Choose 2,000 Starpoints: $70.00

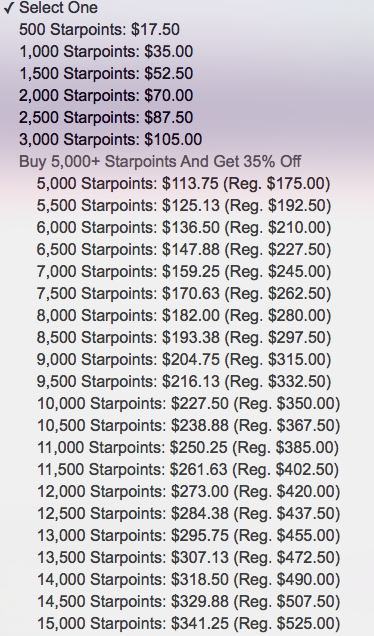pyautogui.click(x=187, y=95)
